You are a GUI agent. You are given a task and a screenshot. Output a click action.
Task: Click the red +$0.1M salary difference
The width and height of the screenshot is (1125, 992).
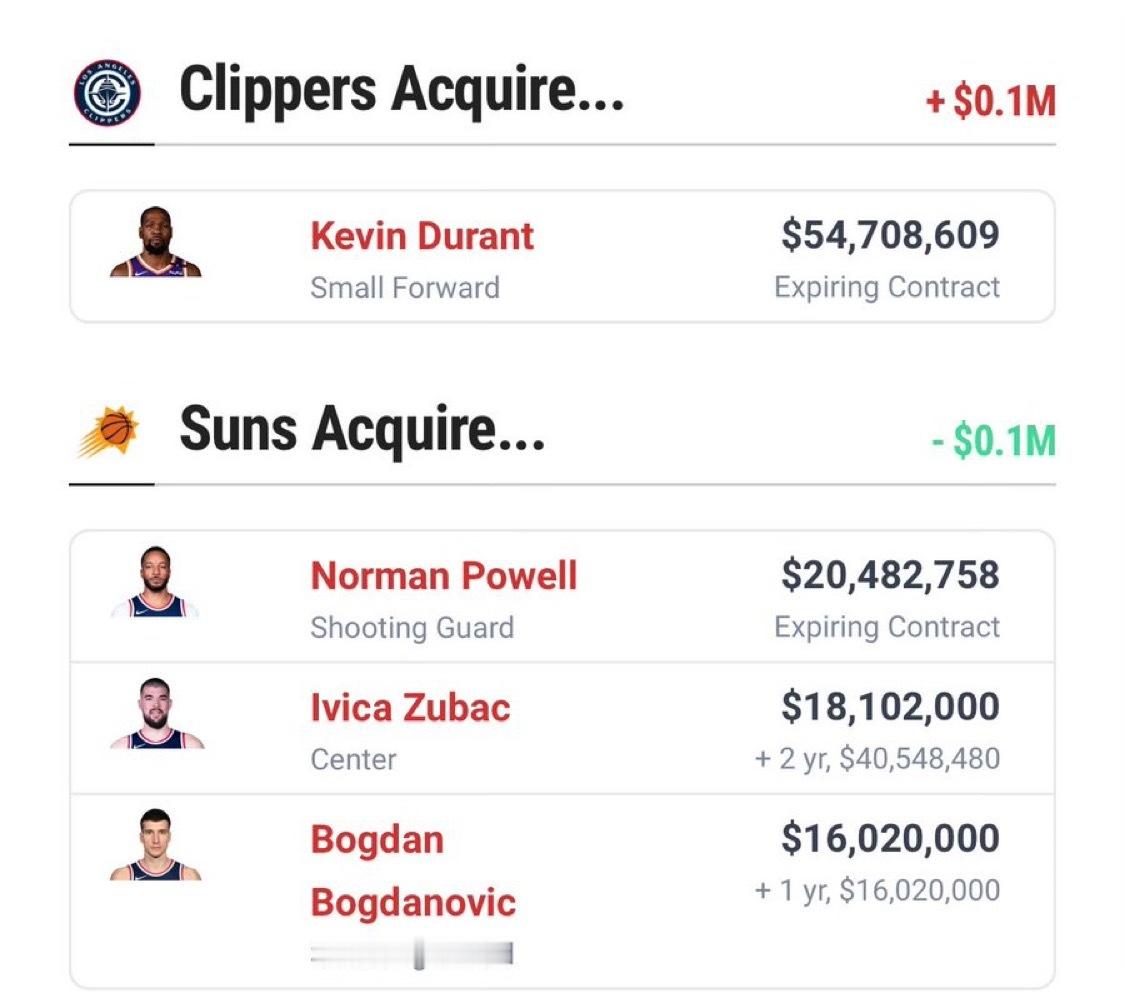pos(991,101)
